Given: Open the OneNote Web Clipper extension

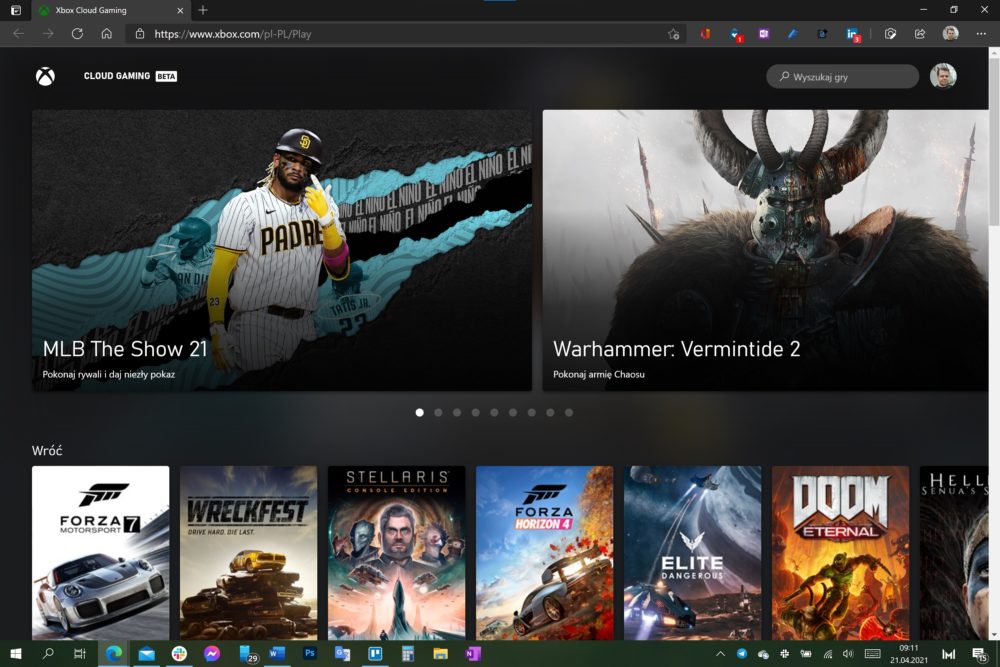Looking at the screenshot, I should click(763, 34).
